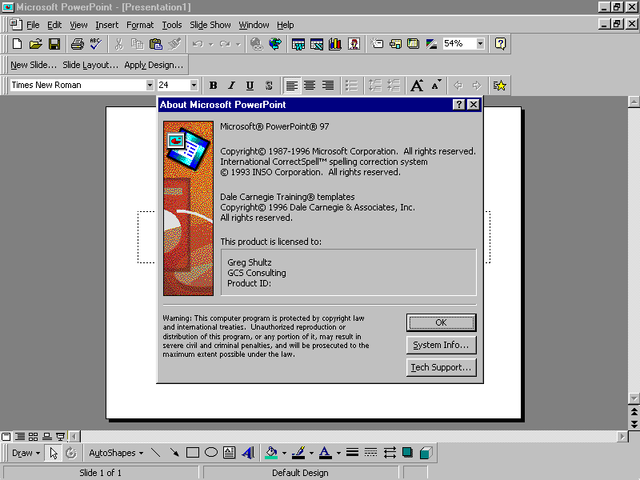Insert Clip Art using the portrait icon
The height and width of the screenshot is (480, 640).
[x=354, y=44]
